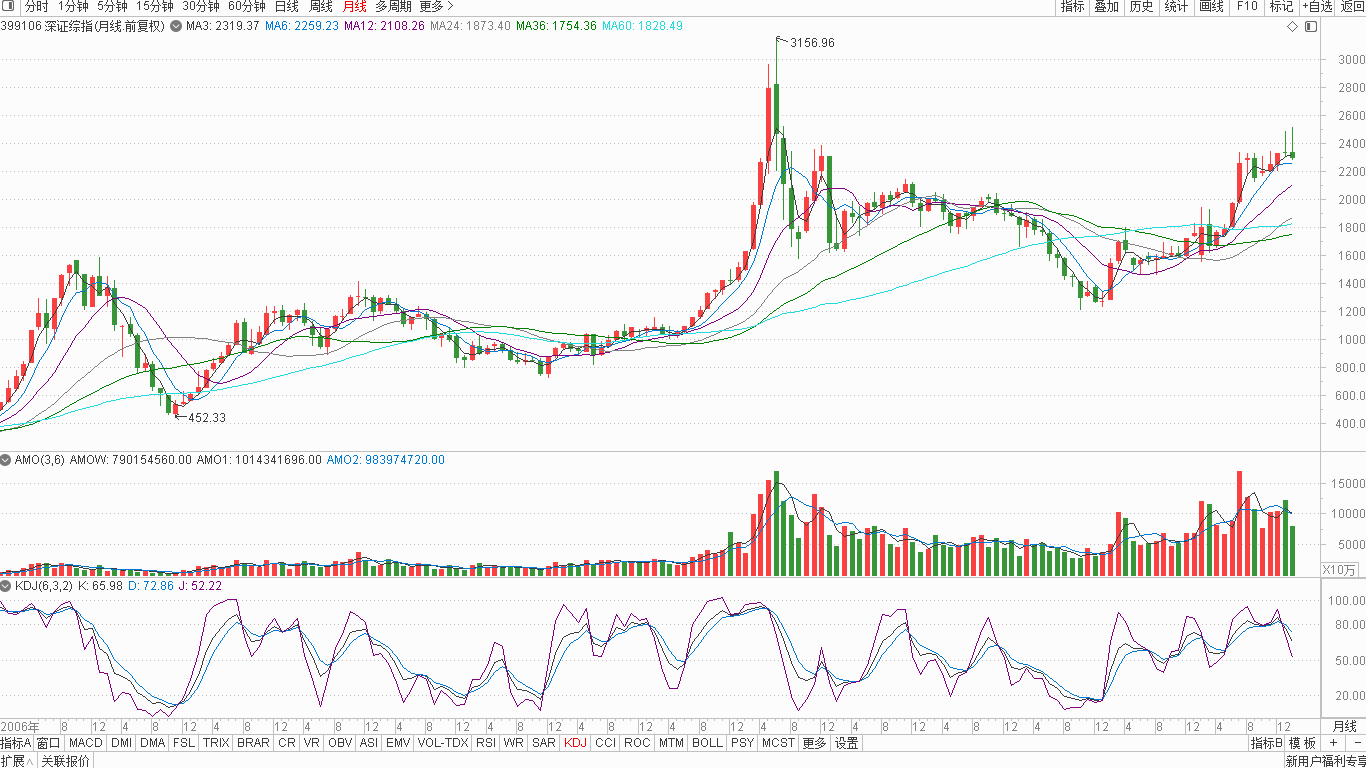Image resolution: width=1366 pixels, height=768 pixels.
Task: Select the 窗口 tab in indicator bar
Action: (49, 743)
